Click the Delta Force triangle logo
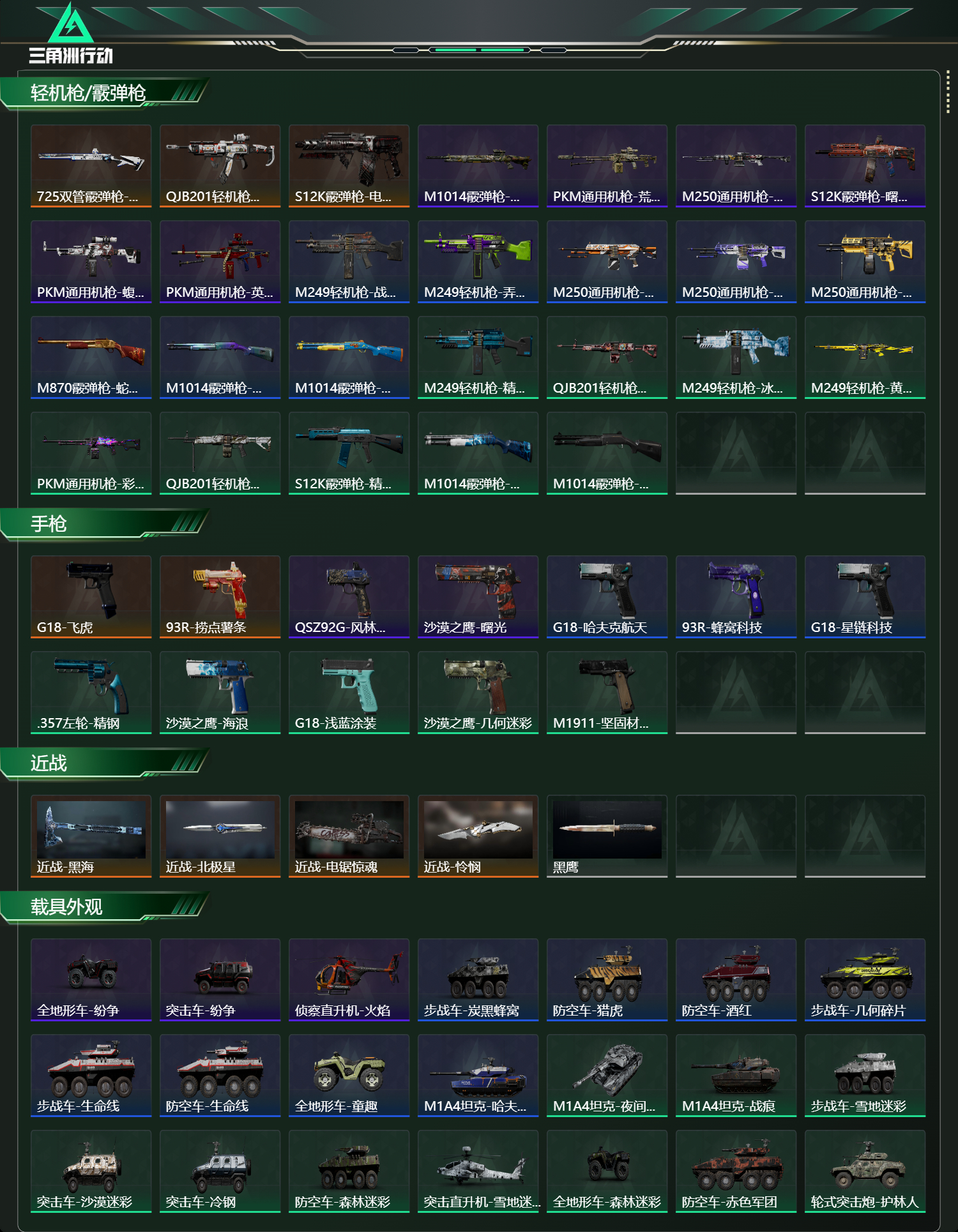 pos(71,24)
